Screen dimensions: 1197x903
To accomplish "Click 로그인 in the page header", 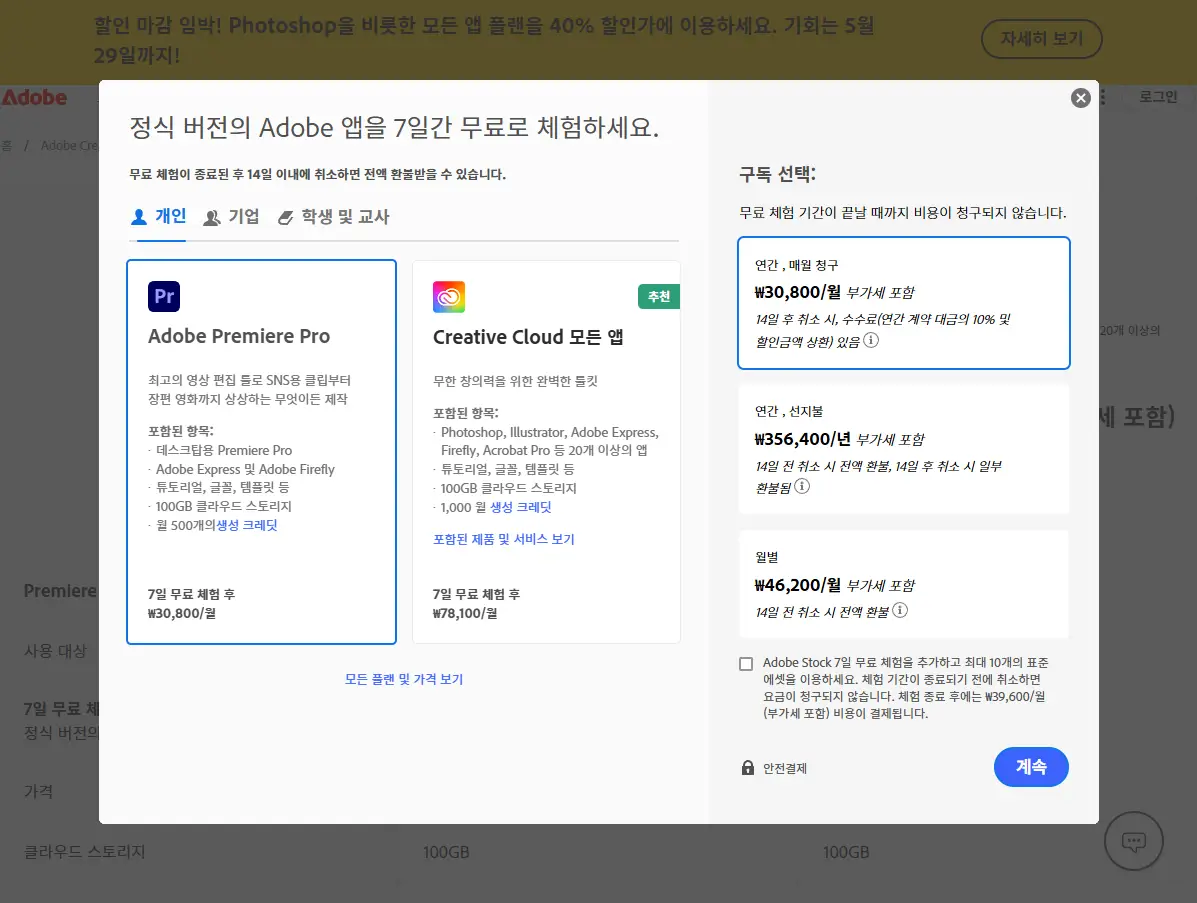I will click(x=1158, y=97).
